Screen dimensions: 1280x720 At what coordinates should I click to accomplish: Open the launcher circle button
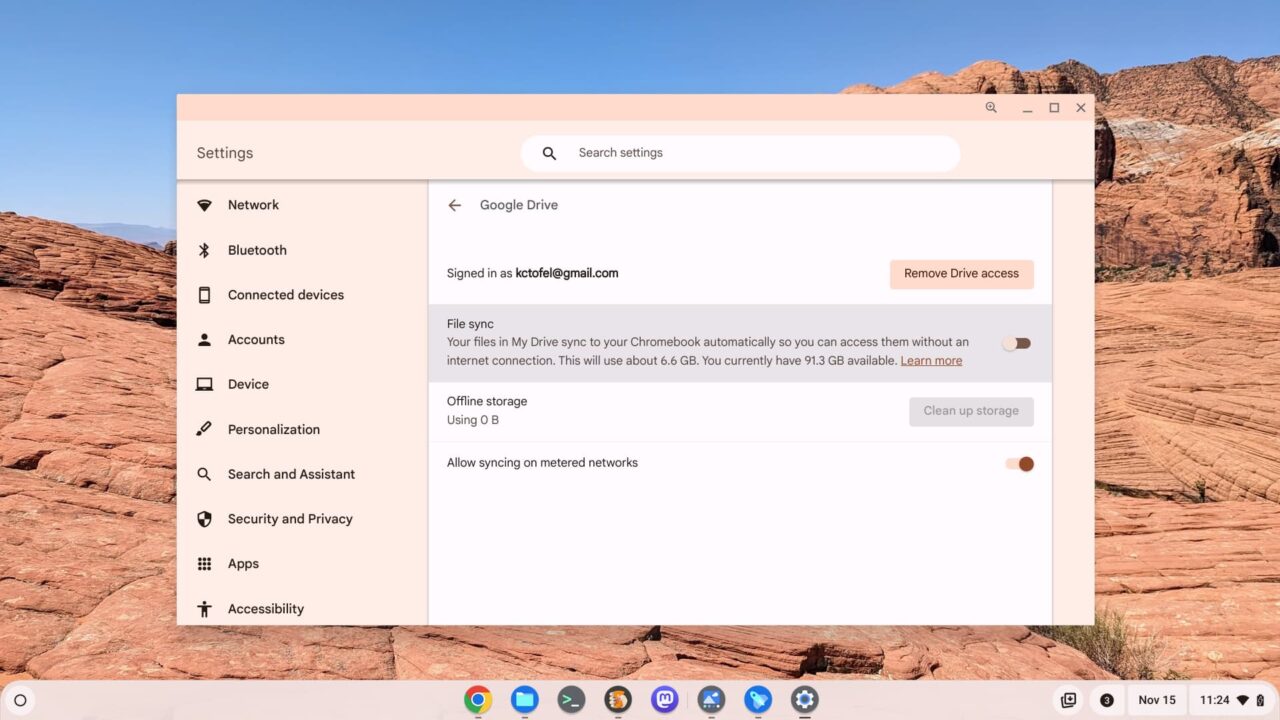20,700
